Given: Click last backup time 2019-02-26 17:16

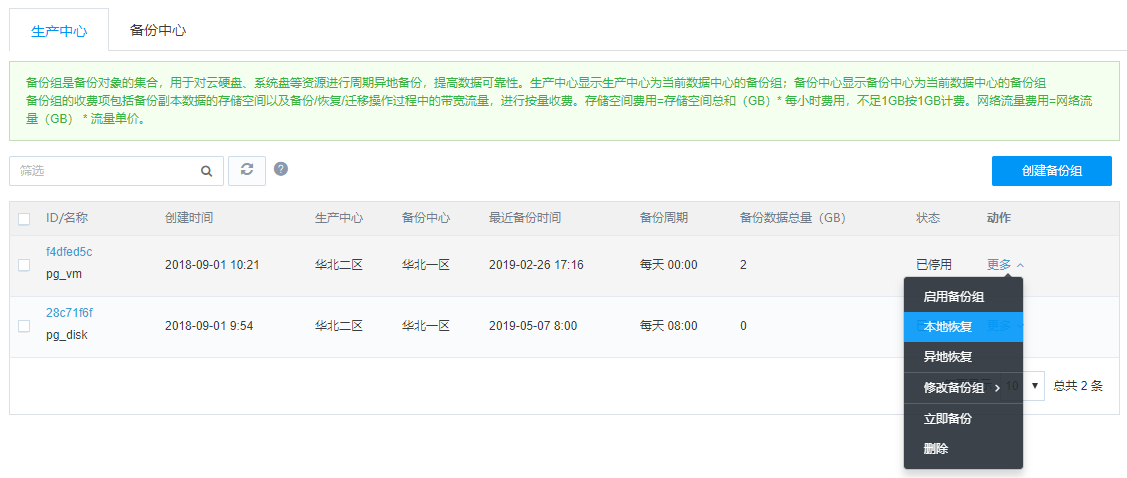Looking at the screenshot, I should tap(536, 265).
